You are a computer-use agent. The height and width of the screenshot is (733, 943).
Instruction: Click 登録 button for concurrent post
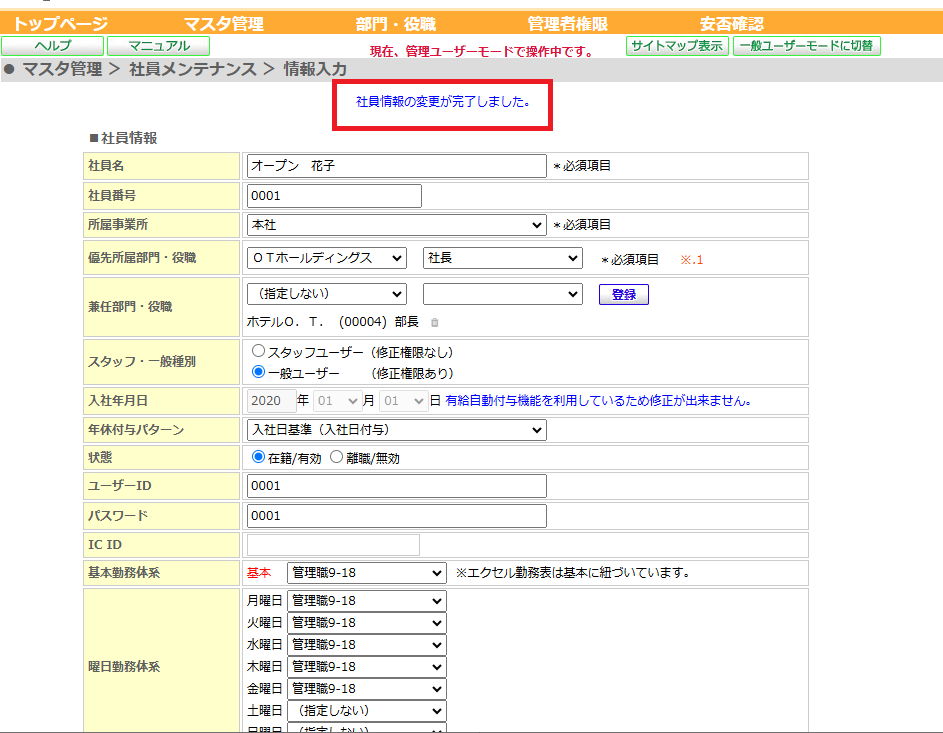[x=624, y=295]
